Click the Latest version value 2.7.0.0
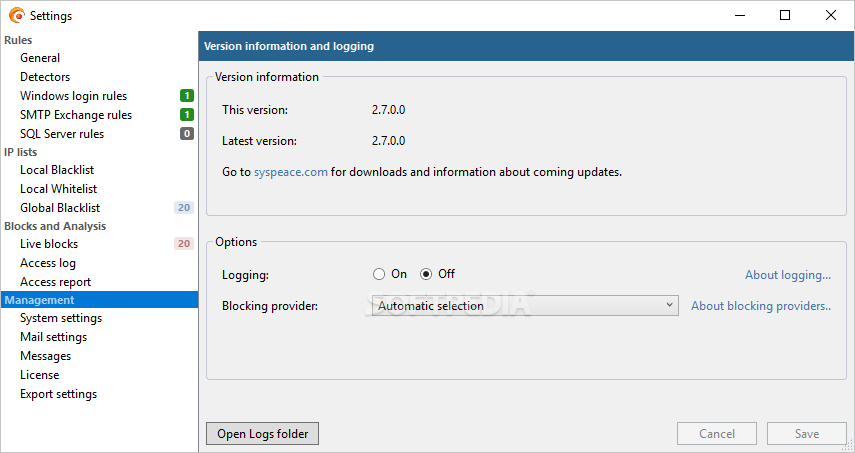 pos(388,141)
